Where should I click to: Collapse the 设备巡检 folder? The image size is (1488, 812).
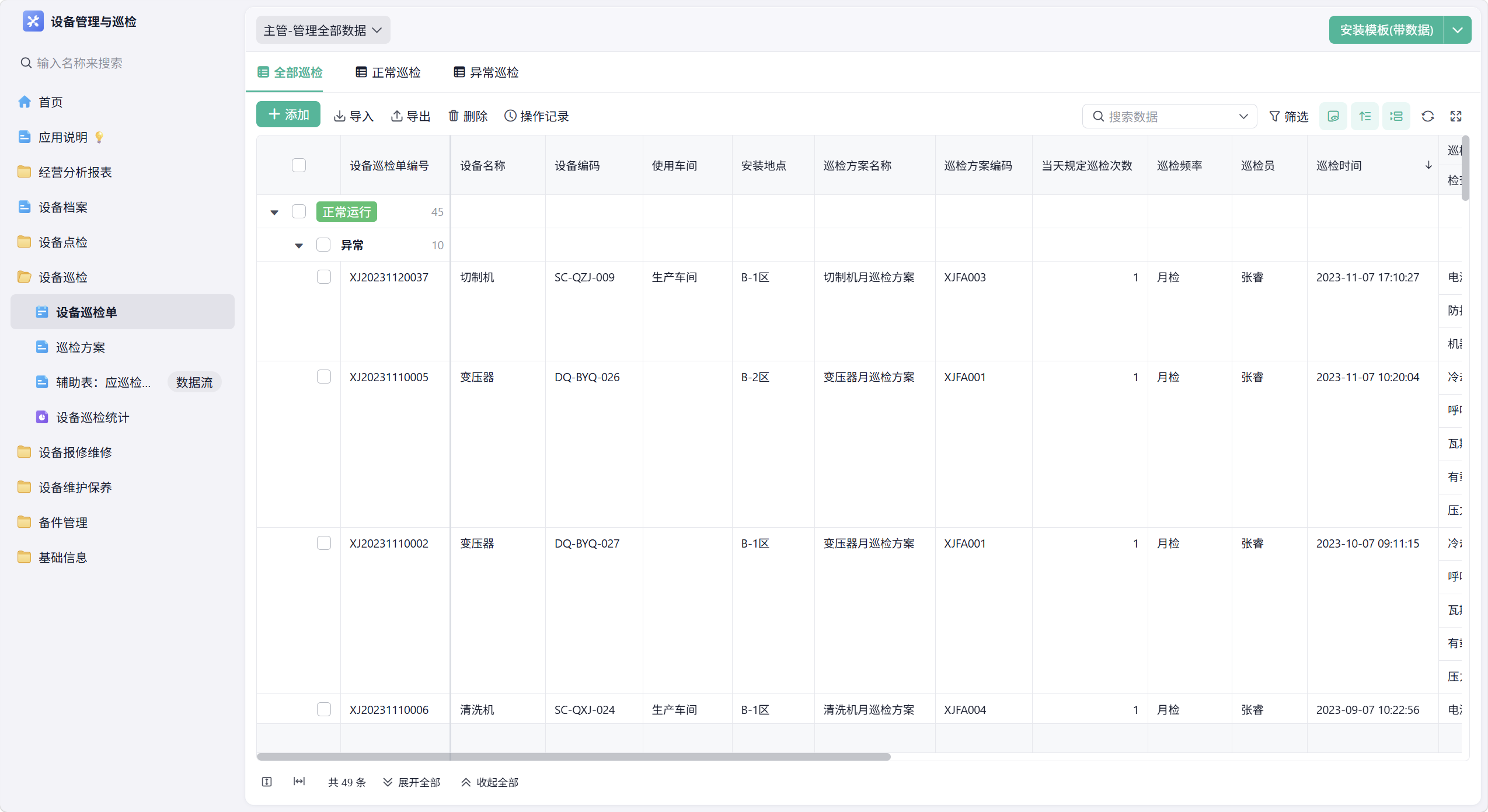(63, 277)
